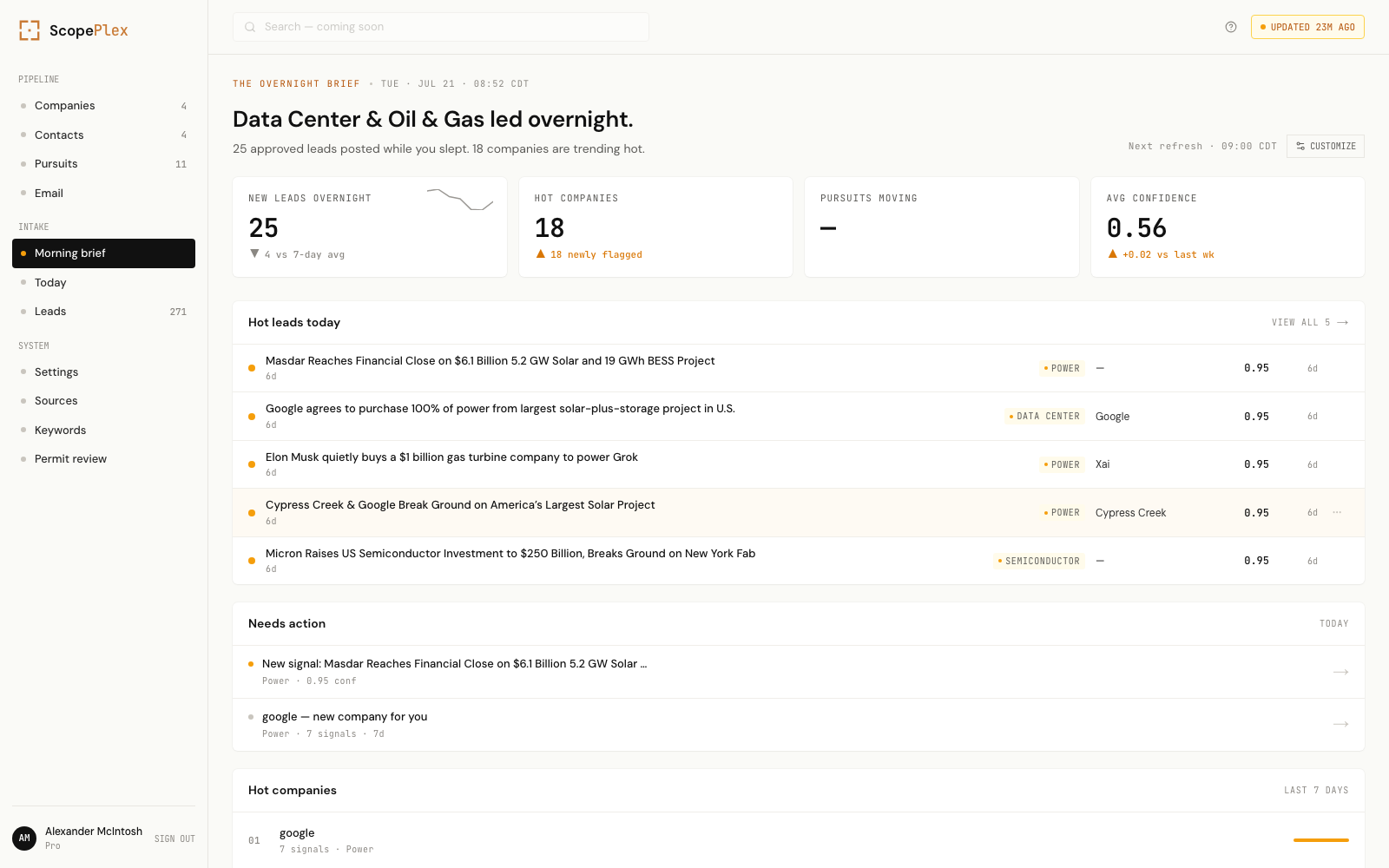
Task: Click the search input field
Action: click(x=441, y=27)
